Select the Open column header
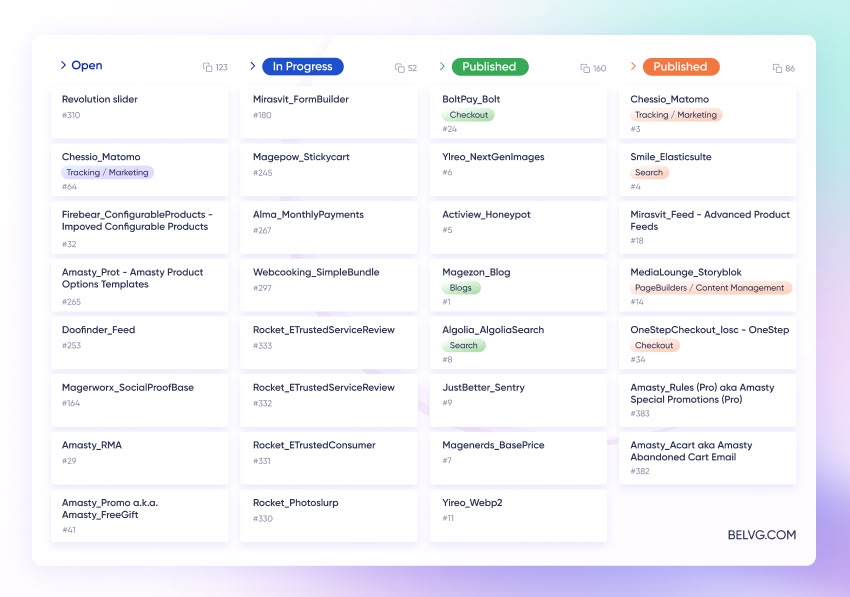850x597 pixels. tap(87, 65)
